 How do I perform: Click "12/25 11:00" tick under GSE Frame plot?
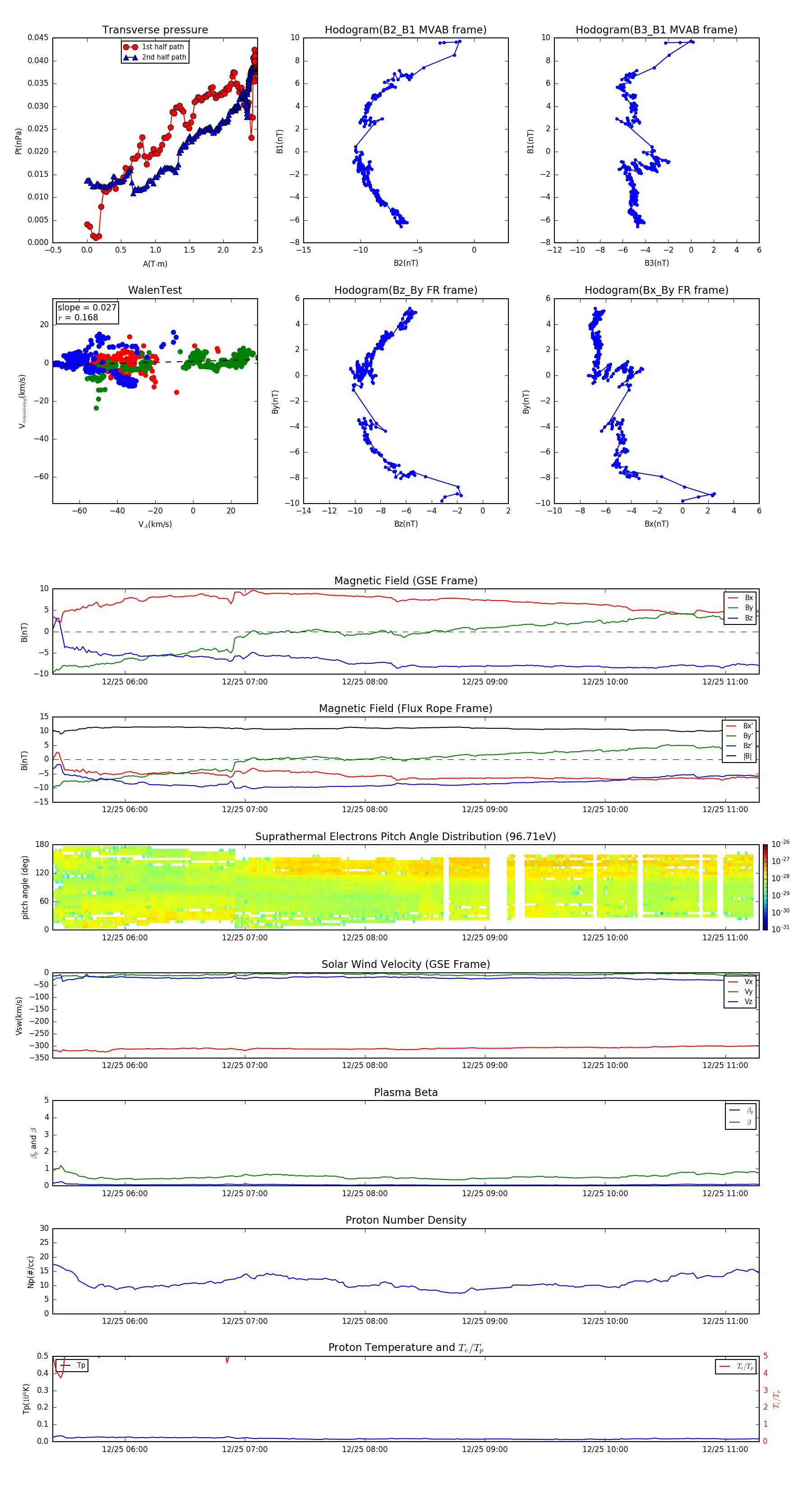coord(725,682)
